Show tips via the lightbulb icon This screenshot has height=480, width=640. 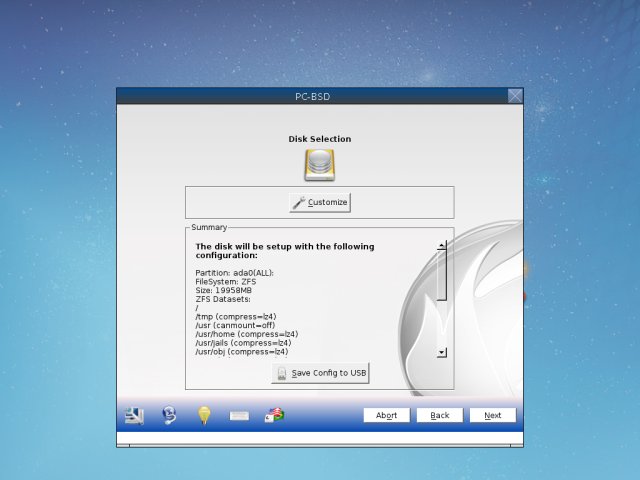204,416
